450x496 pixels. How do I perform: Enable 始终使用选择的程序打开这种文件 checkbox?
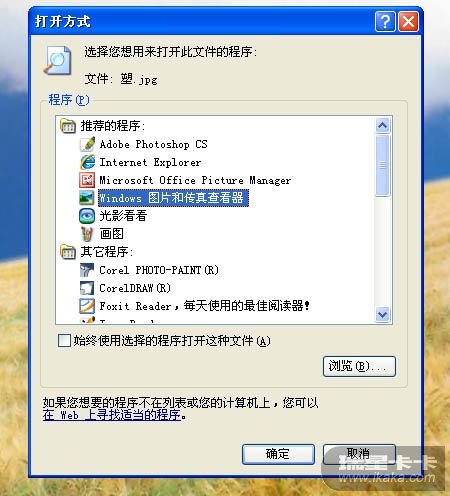(x=64, y=341)
